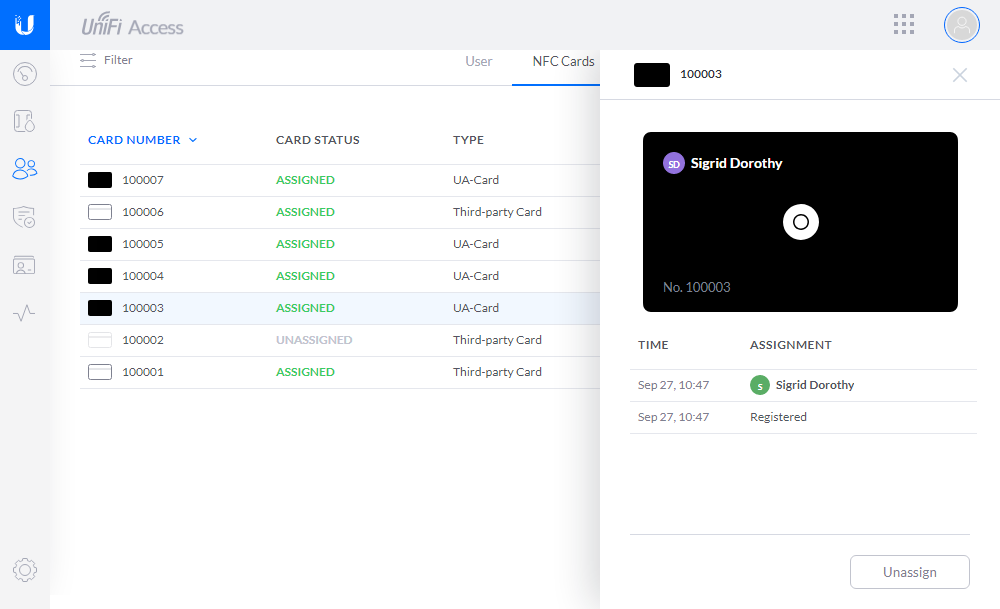Click the 100003 title in detail panel
Image resolution: width=1000 pixels, height=609 pixels.
point(701,74)
